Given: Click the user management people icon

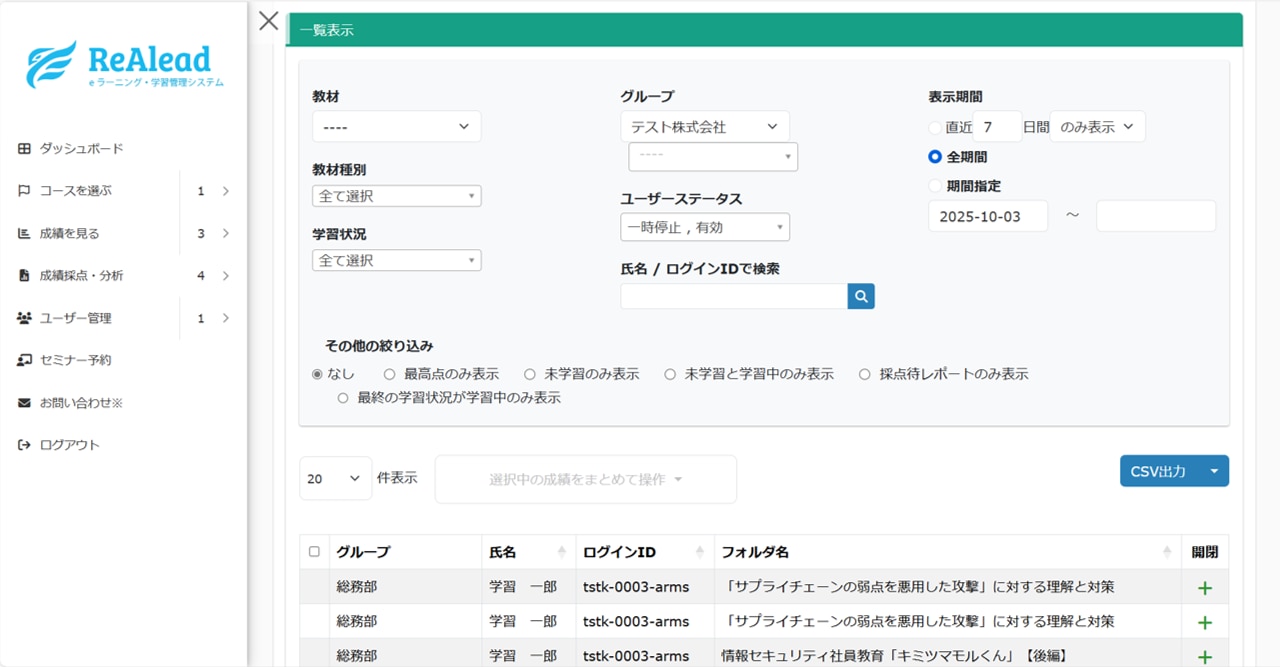Looking at the screenshot, I should [24, 318].
